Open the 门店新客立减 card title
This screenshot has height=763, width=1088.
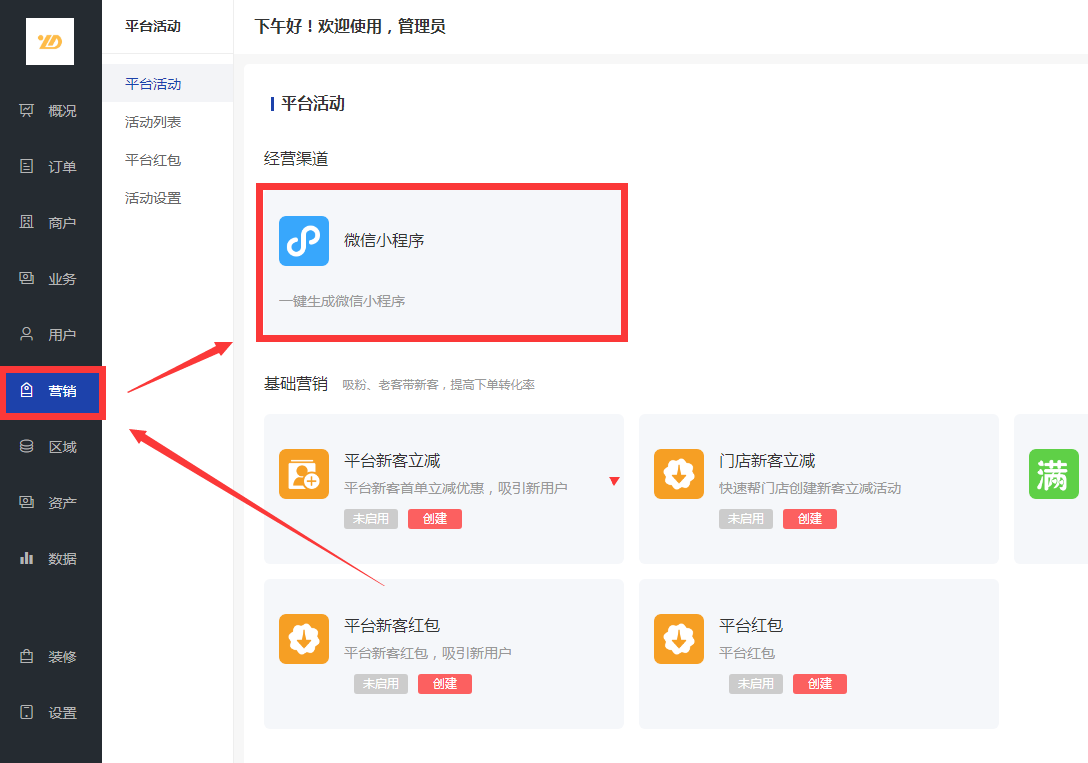(767, 461)
